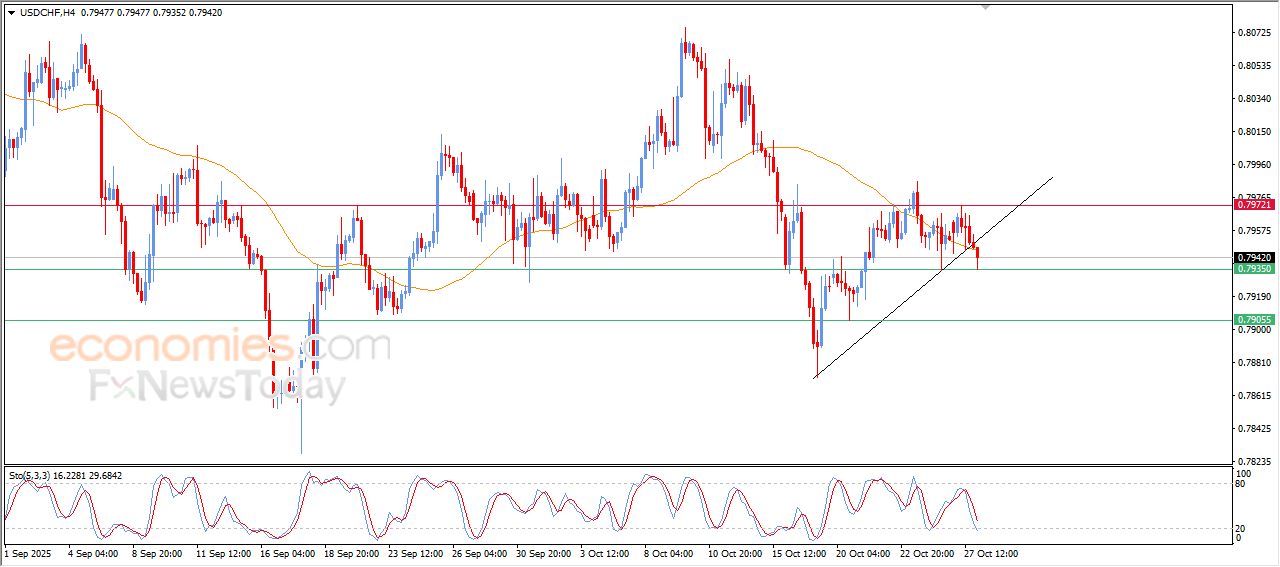Click the green 0.79055 price tag
The height and width of the screenshot is (567, 1280).
click(x=1254, y=320)
